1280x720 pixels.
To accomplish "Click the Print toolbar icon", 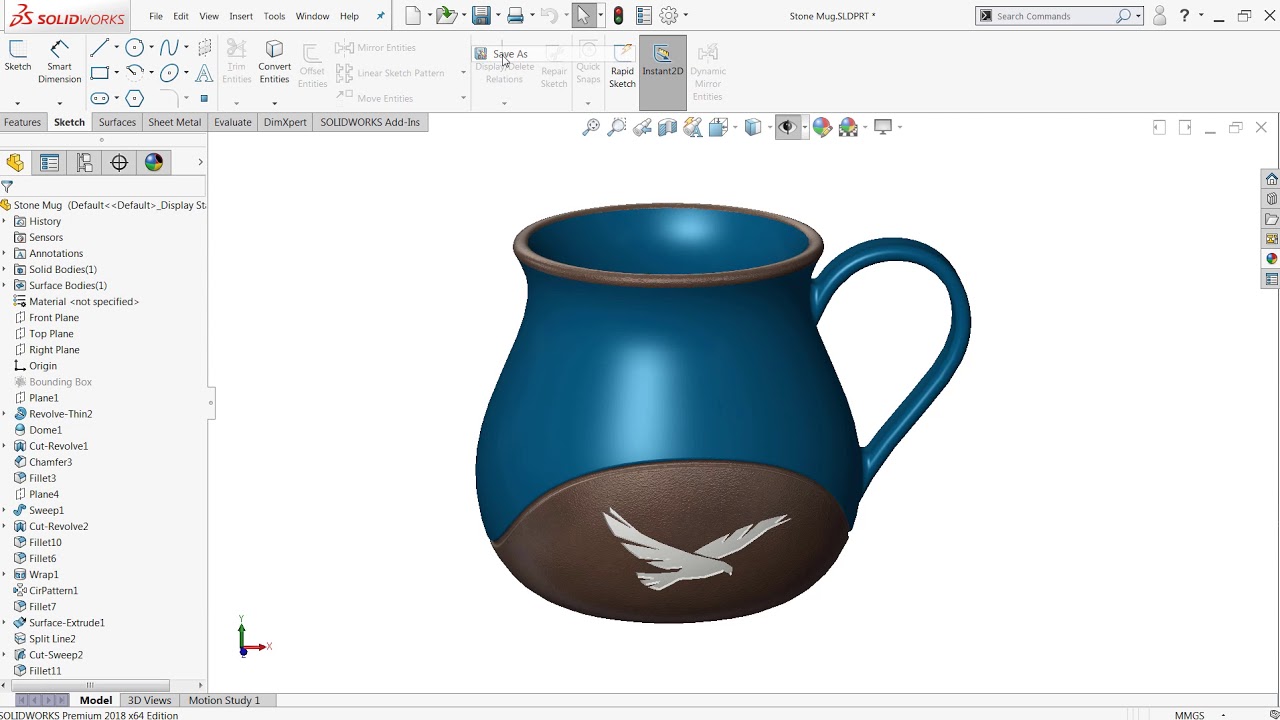I will 515,15.
